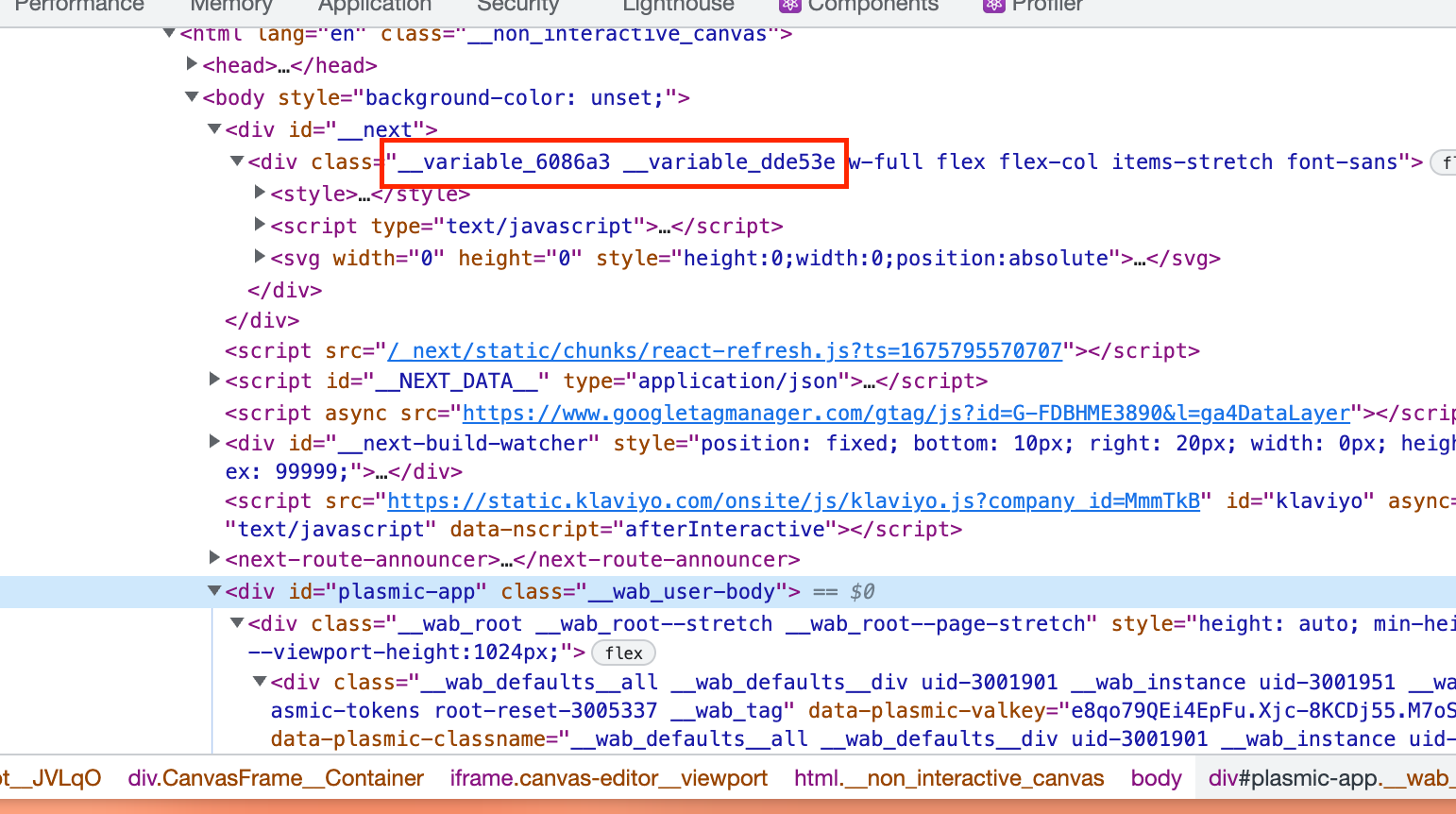Collapse the plasmic-app div node
Screen dimensions: 1456x814
pos(214,591)
